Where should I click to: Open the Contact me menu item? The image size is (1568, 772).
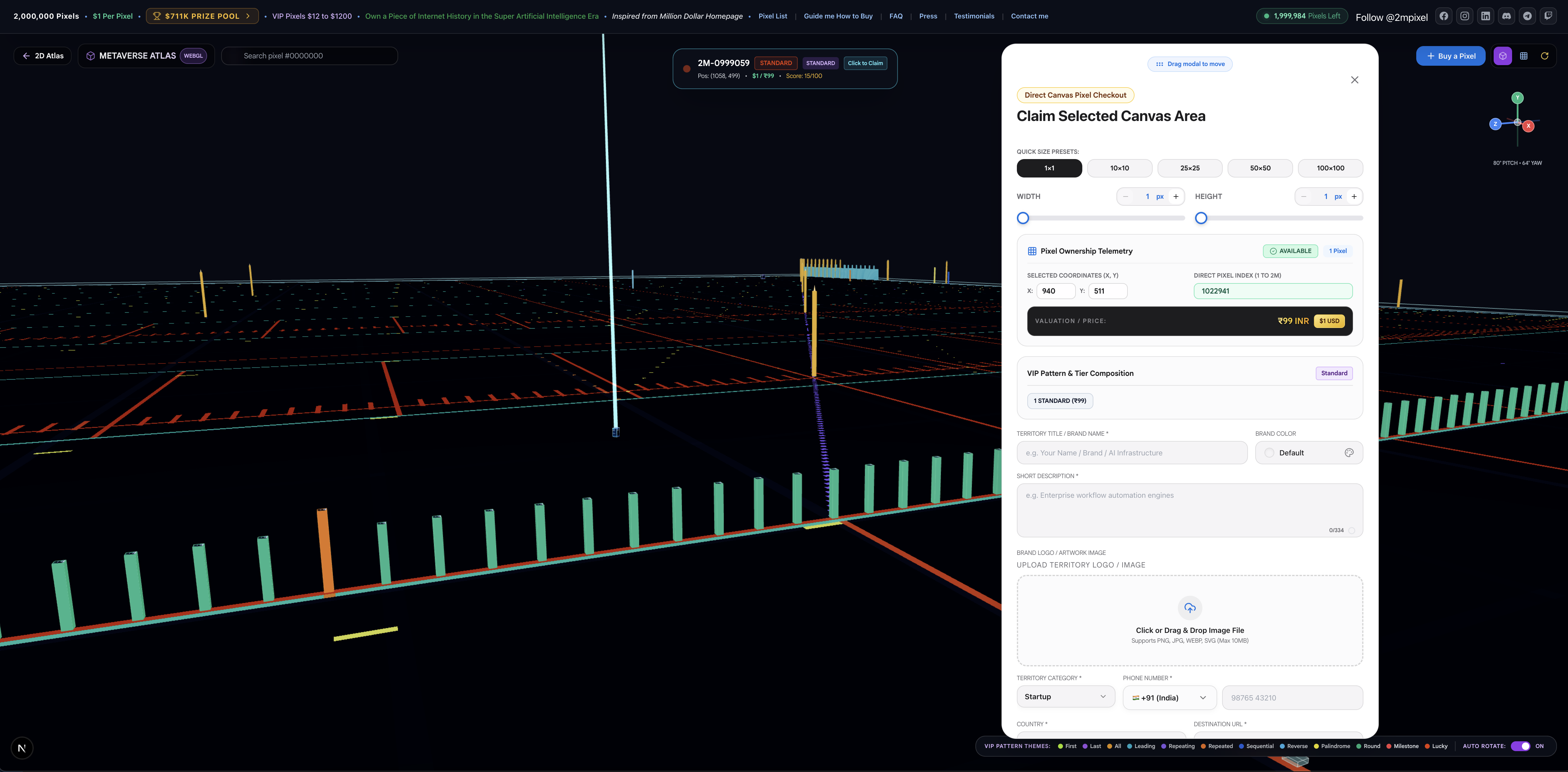click(x=1029, y=16)
